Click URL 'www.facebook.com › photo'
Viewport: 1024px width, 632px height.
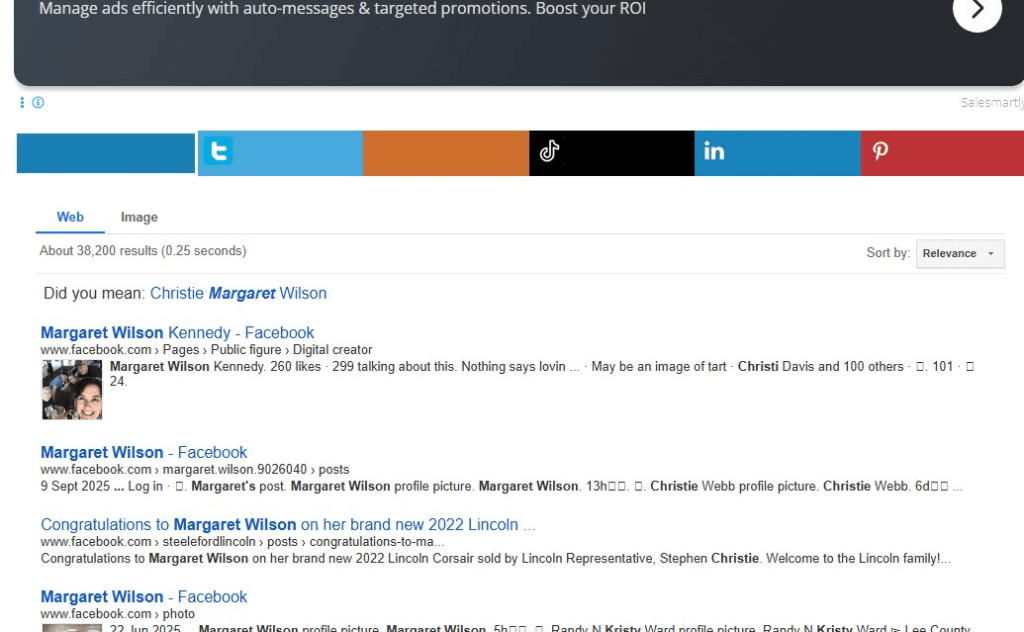coord(118,614)
